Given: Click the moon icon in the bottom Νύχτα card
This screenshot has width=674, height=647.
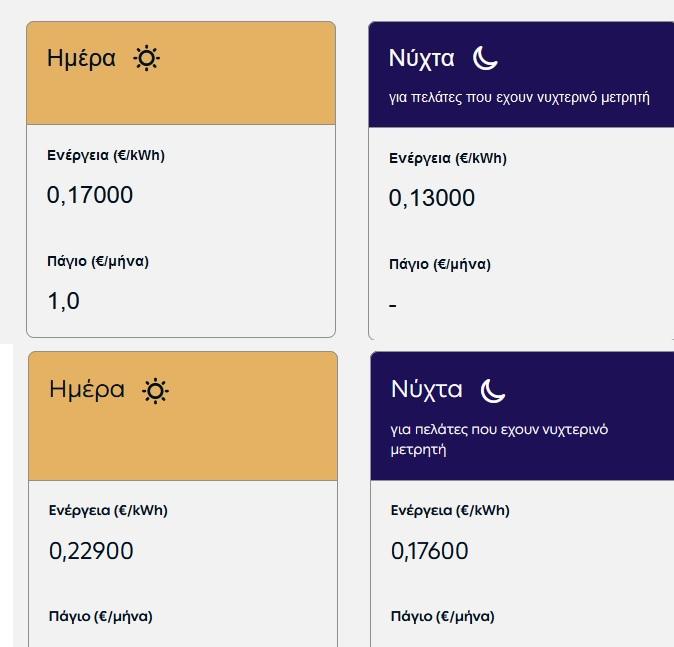Looking at the screenshot, I should 493,391.
